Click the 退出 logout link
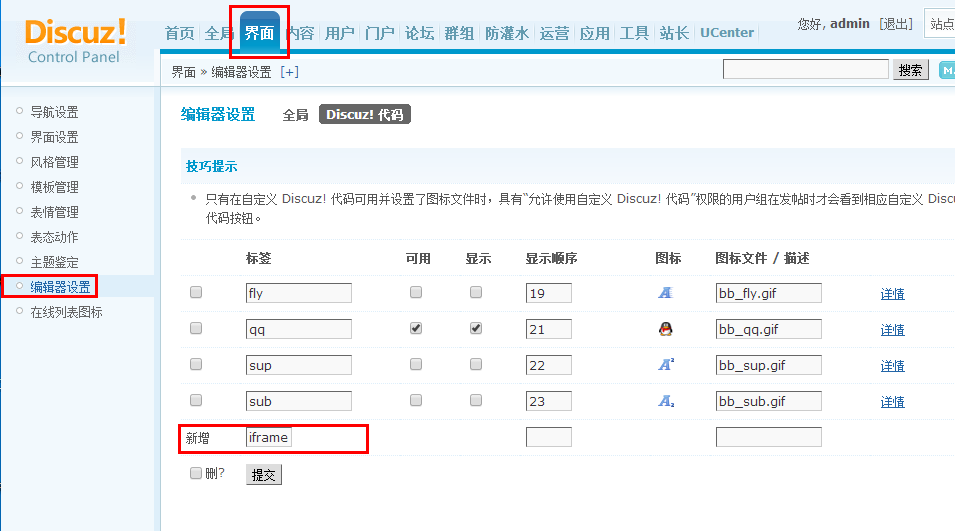Viewport: 955px width, 531px height. pyautogui.click(x=896, y=24)
